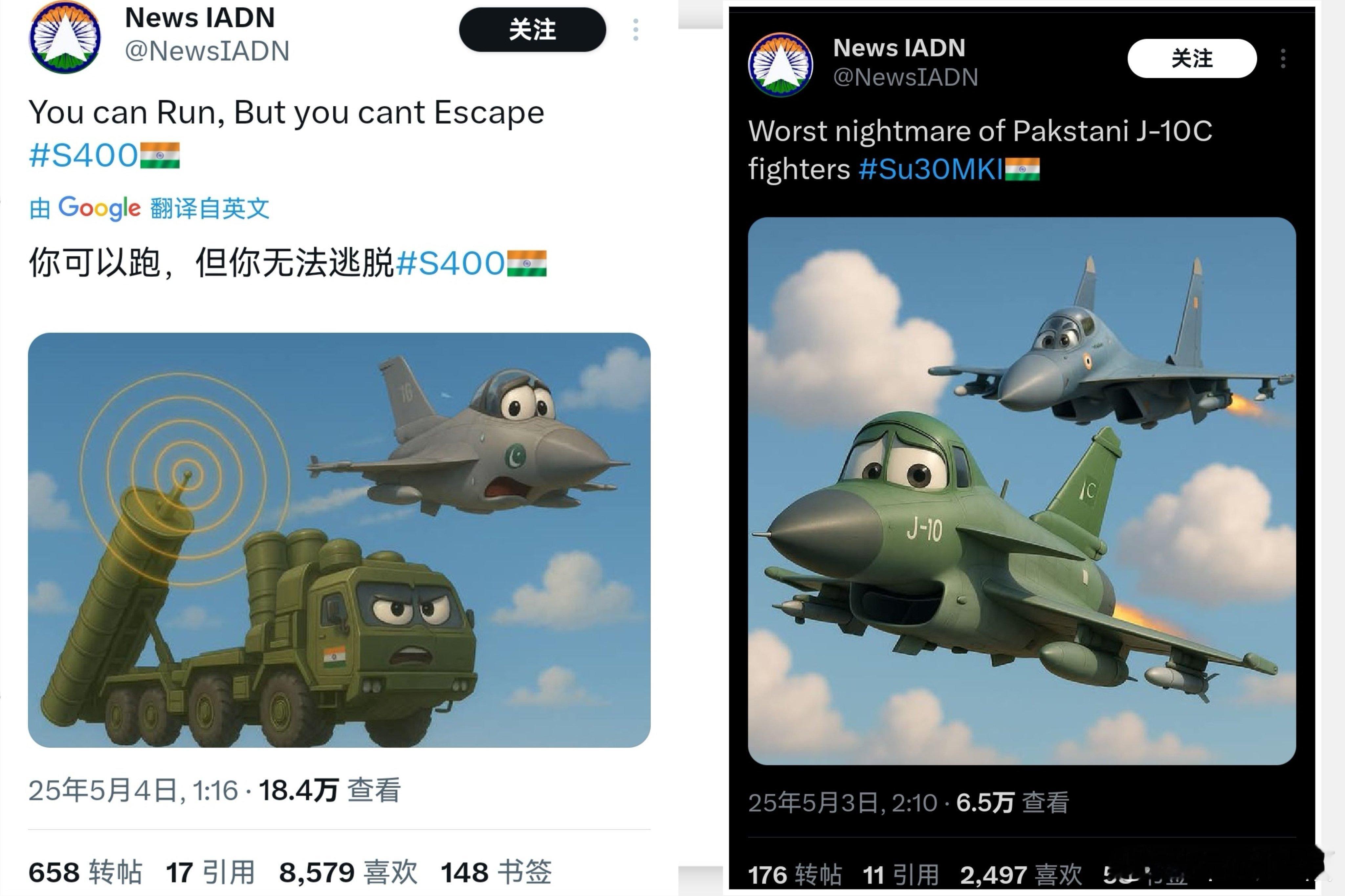Follow News IADN via white 关注 button
The height and width of the screenshot is (896, 1345).
coord(1192,58)
